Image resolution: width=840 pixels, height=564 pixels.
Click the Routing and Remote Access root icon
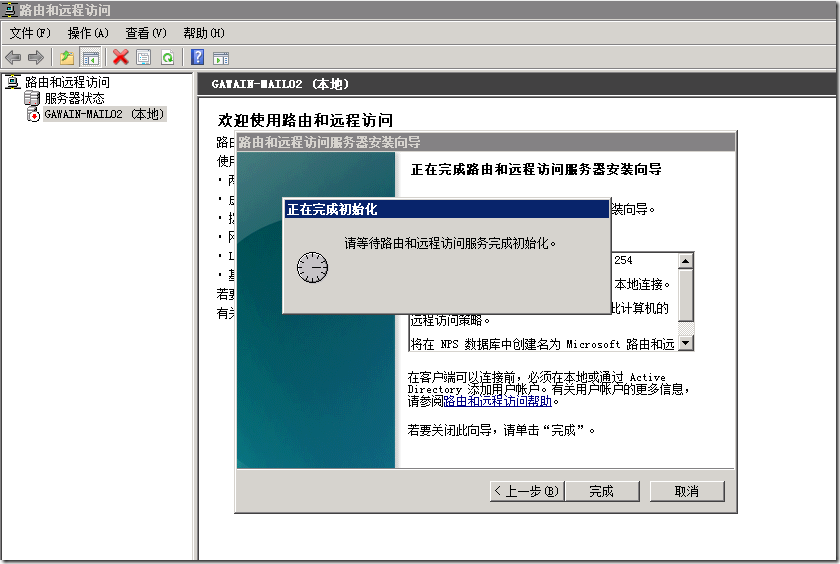[x=13, y=82]
